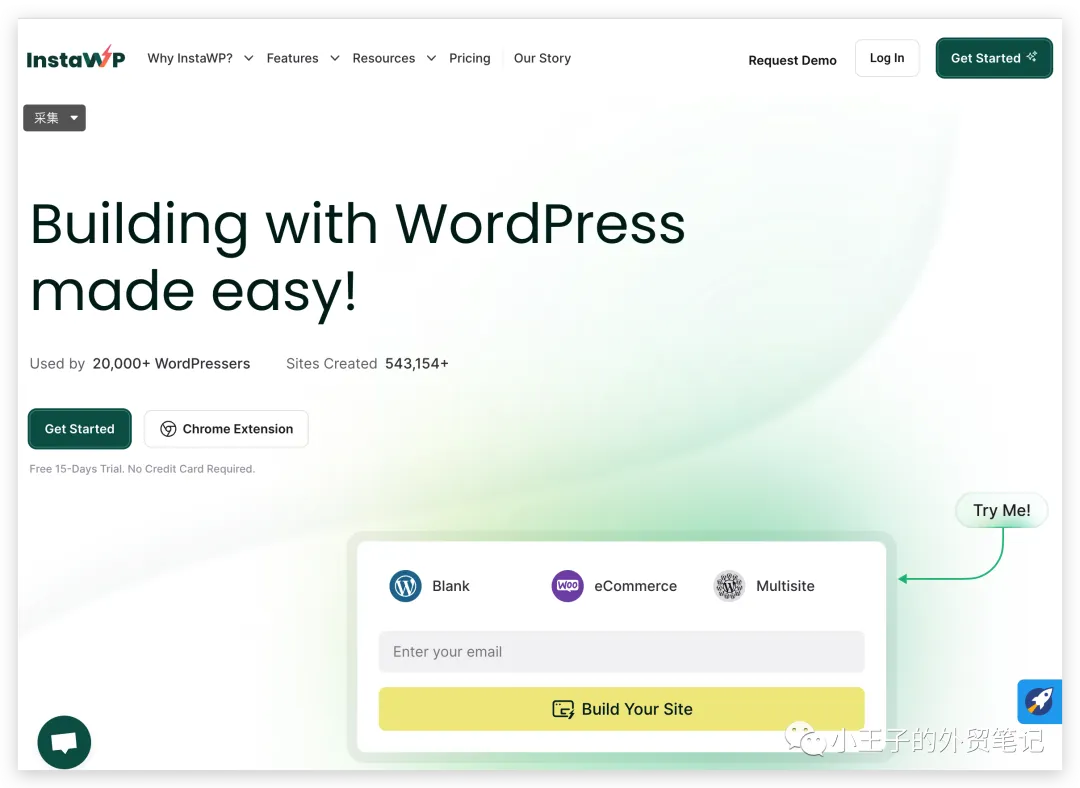Click the Log In button
The width and height of the screenshot is (1080, 788).
point(887,58)
